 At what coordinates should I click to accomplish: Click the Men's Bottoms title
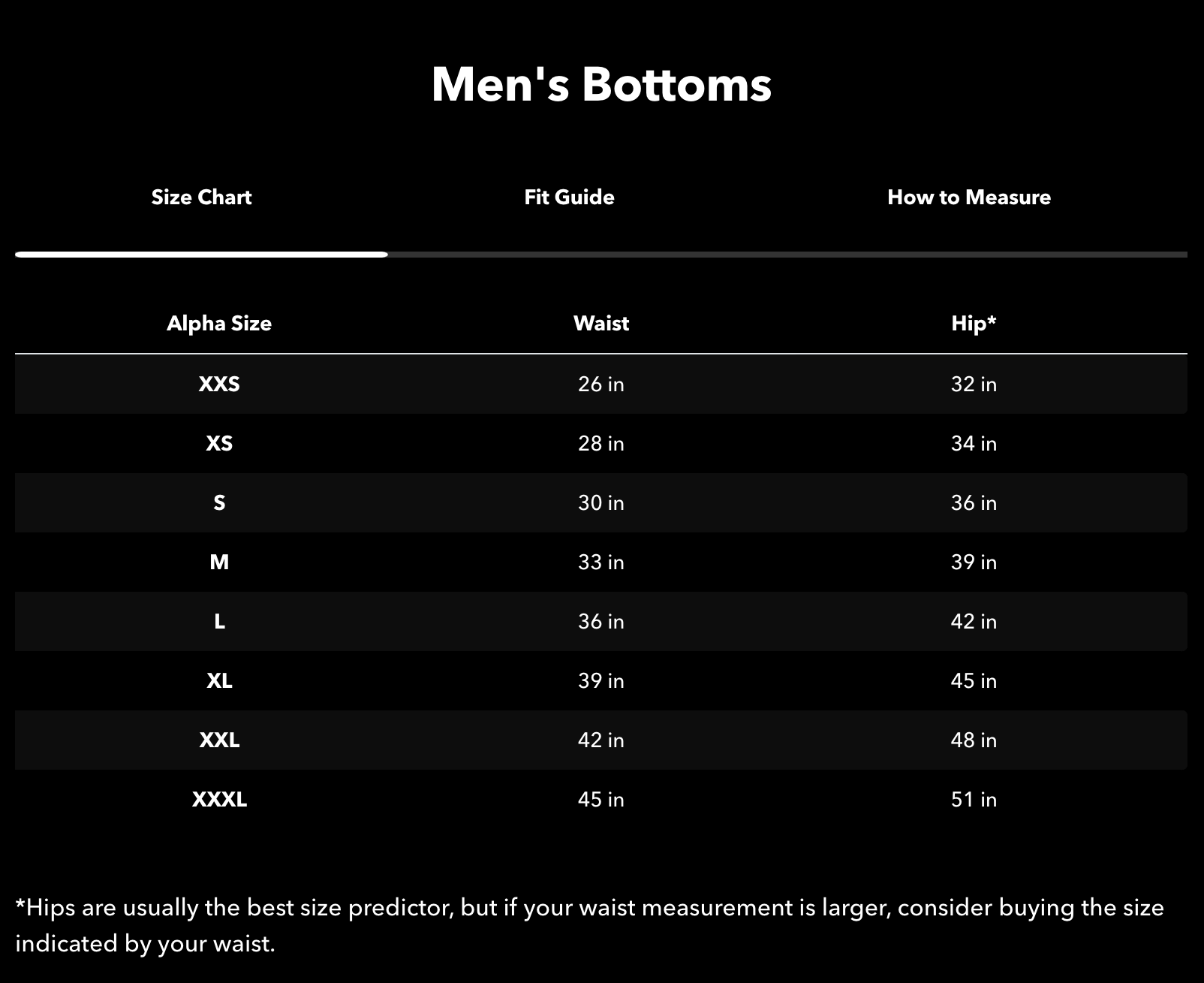point(601,85)
